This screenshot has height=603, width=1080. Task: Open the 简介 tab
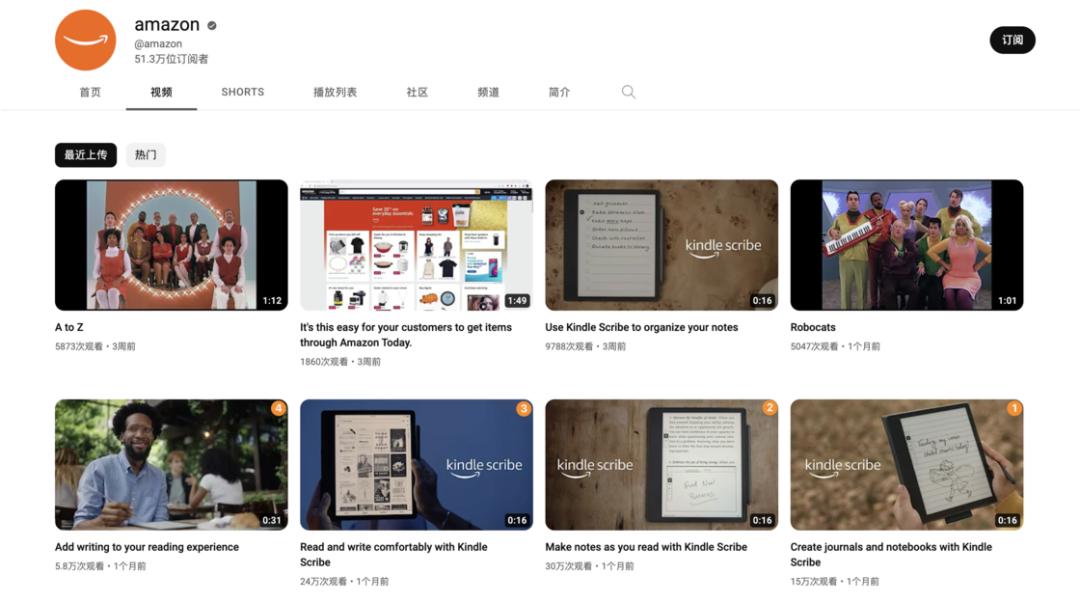[559, 92]
